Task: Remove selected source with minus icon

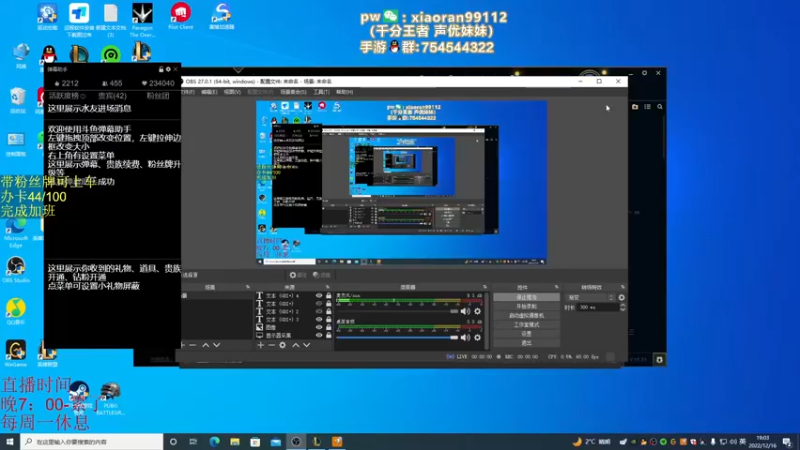Action: coord(271,345)
